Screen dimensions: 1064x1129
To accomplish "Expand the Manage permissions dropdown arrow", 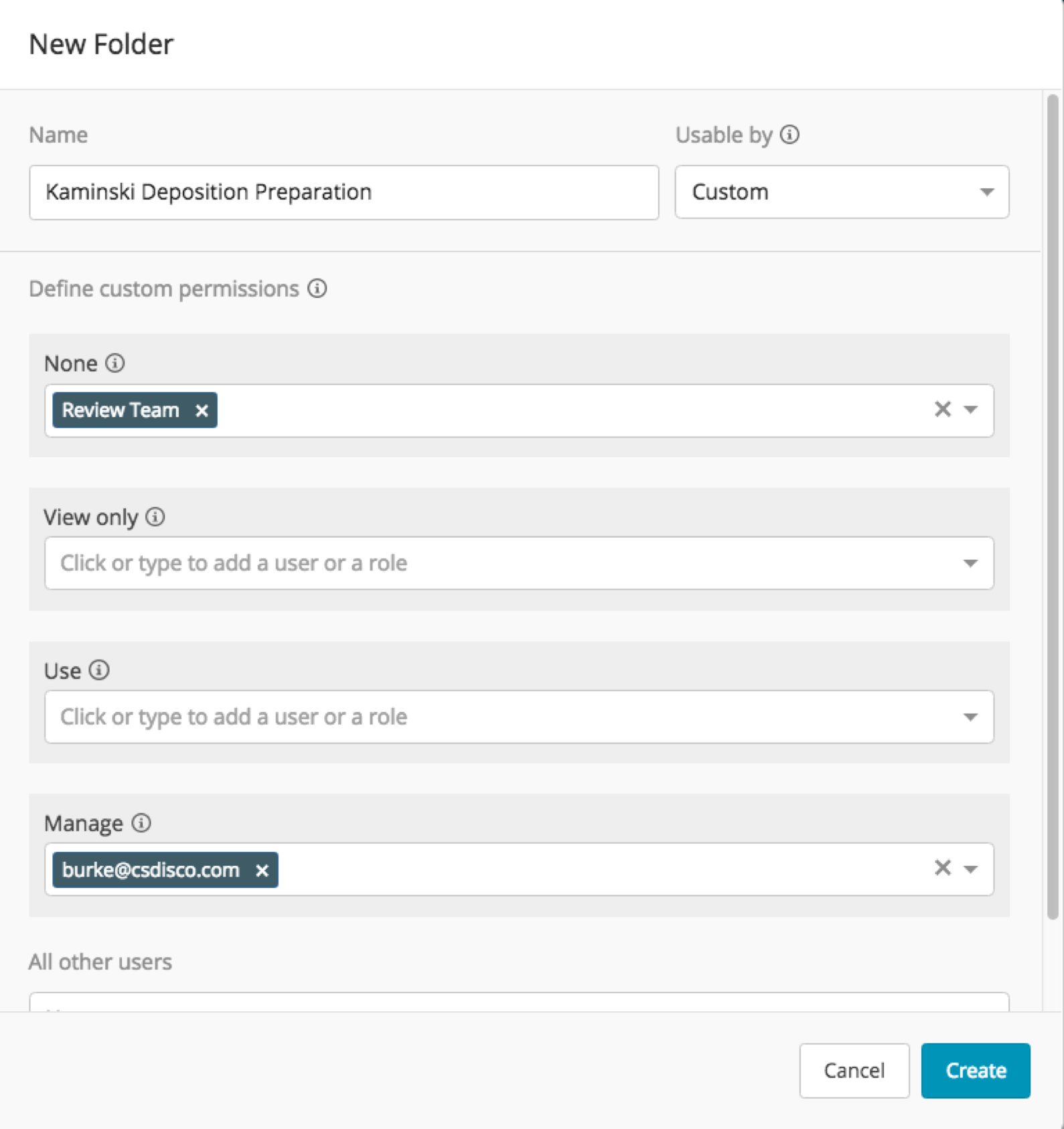I will click(970, 869).
